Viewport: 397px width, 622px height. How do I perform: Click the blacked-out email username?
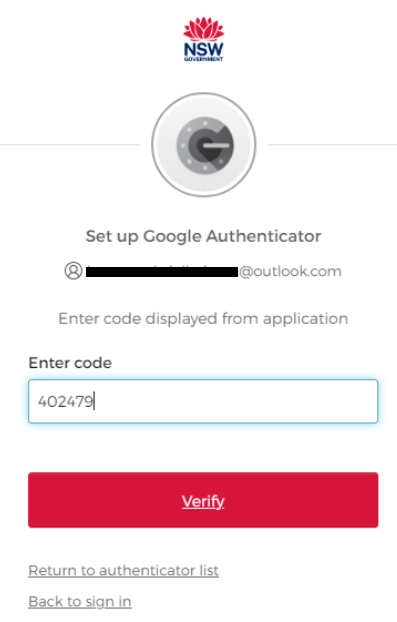click(162, 272)
